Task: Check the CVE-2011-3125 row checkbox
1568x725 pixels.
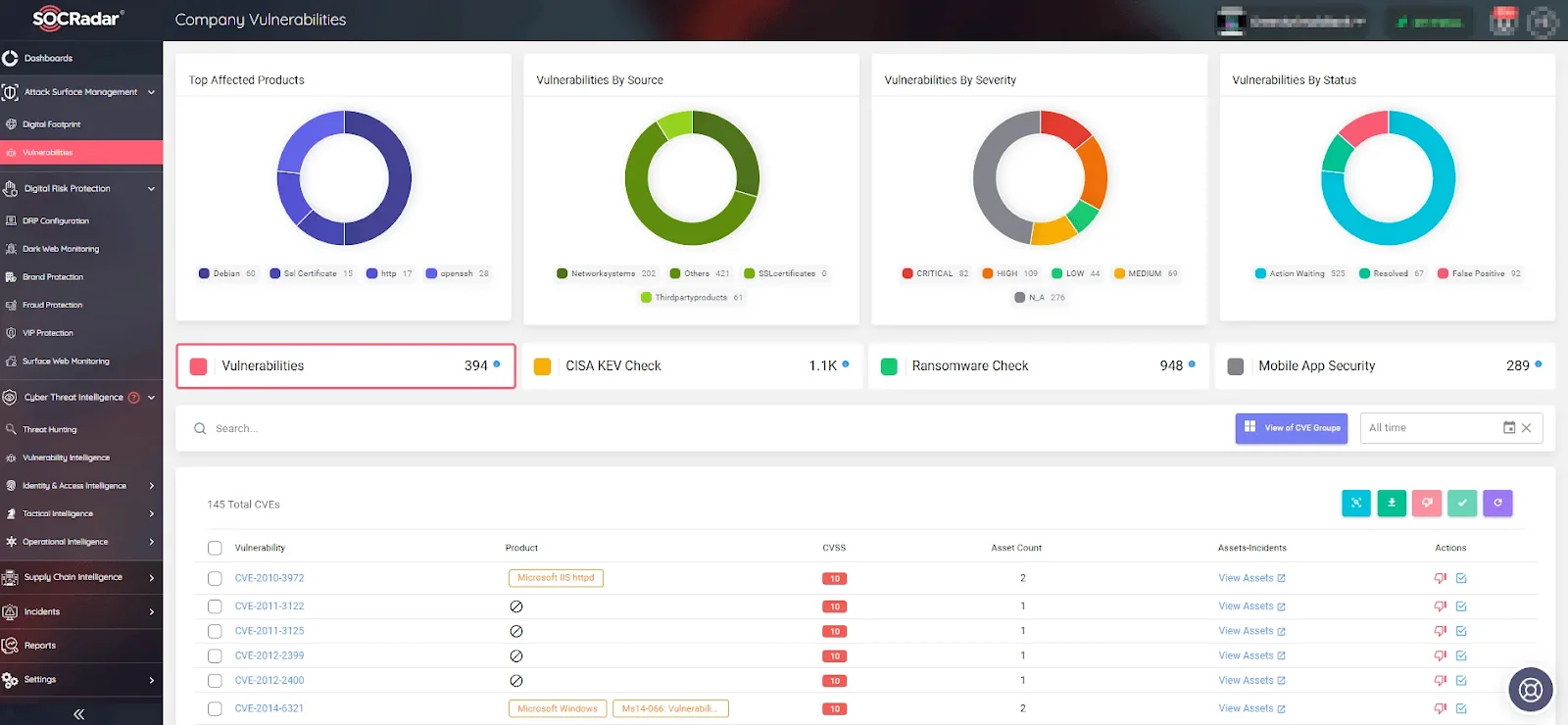Action: 215,631
